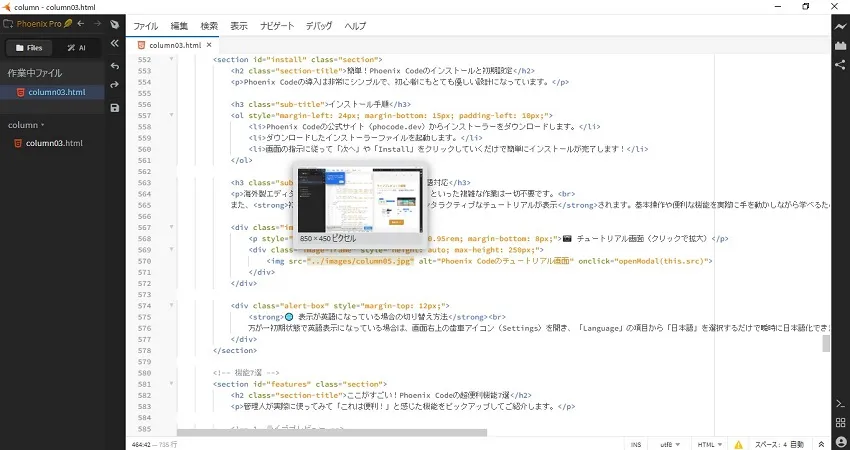Open the 表示 menu

click(x=239, y=26)
